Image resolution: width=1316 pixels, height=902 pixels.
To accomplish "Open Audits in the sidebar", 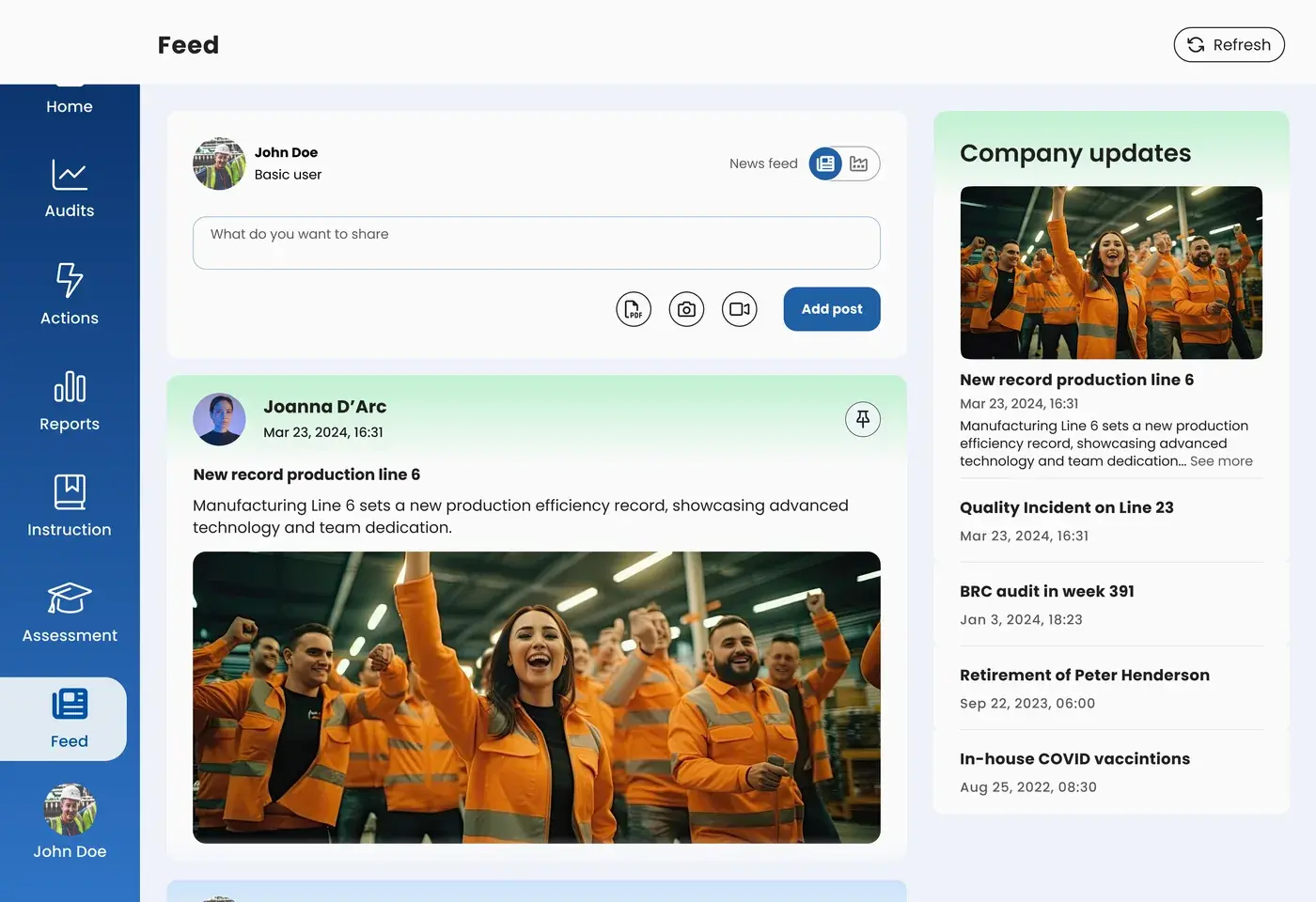I will tap(70, 189).
